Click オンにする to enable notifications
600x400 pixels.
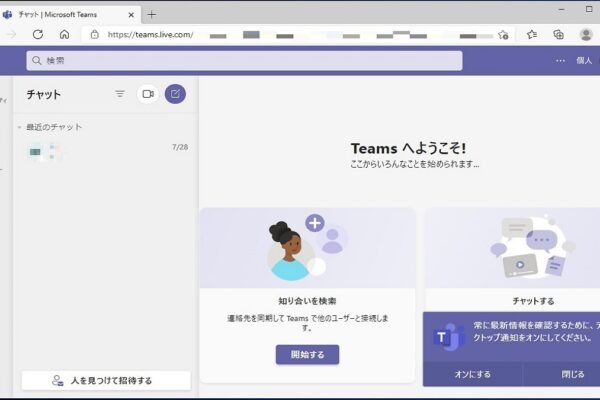[x=473, y=374]
